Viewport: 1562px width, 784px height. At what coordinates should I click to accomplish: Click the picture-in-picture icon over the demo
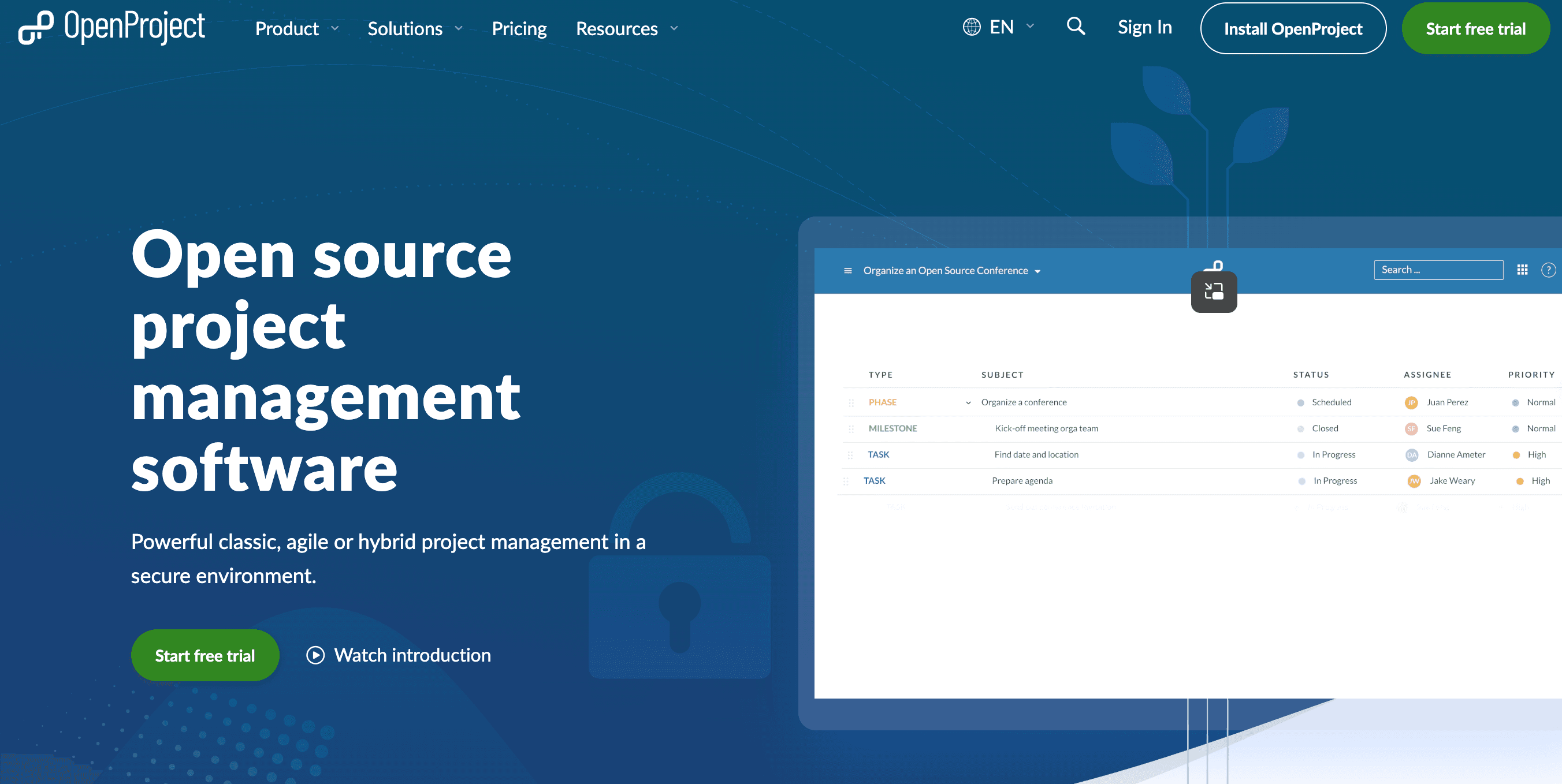tap(1214, 292)
